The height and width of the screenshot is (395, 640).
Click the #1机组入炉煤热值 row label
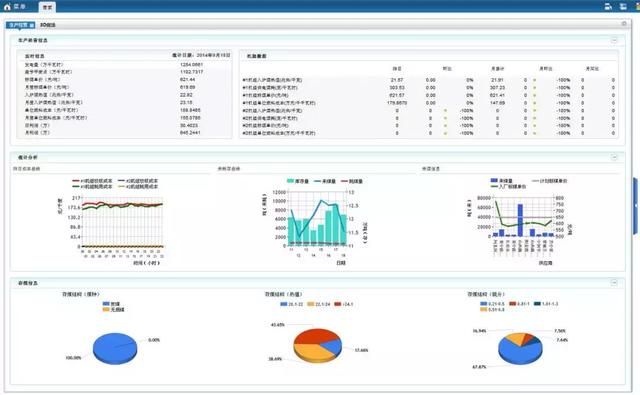tap(272, 80)
